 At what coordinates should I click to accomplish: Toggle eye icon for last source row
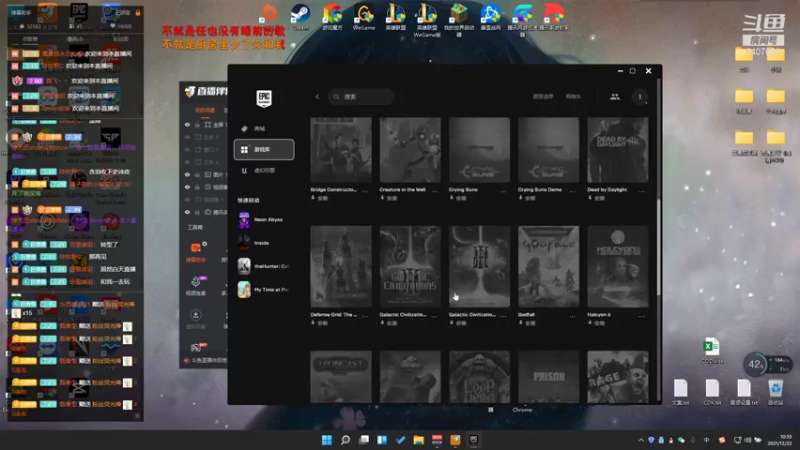tap(187, 212)
